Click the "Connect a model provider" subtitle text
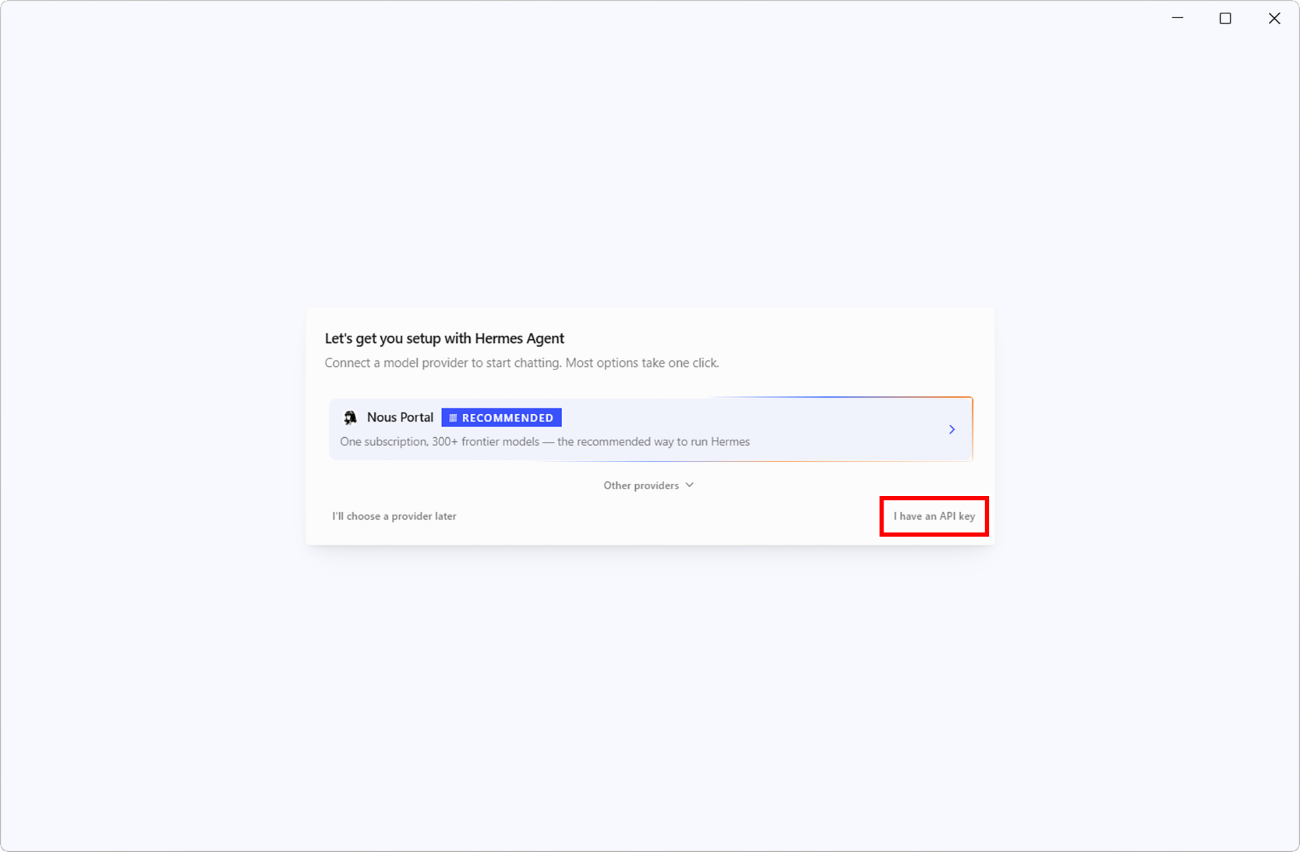The height and width of the screenshot is (852, 1300). (522, 363)
